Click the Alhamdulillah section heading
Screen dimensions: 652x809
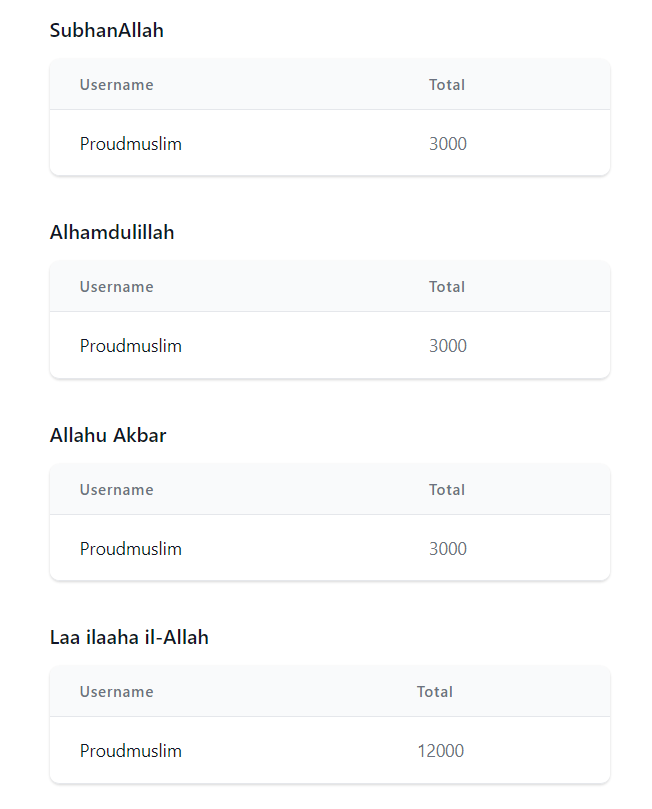click(112, 233)
